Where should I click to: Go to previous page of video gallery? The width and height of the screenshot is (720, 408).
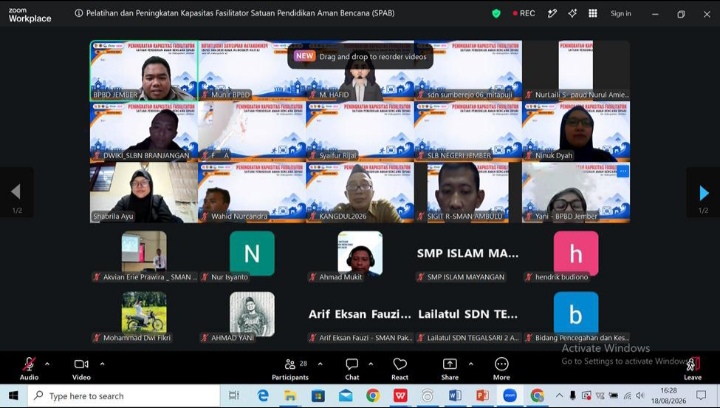(16, 192)
